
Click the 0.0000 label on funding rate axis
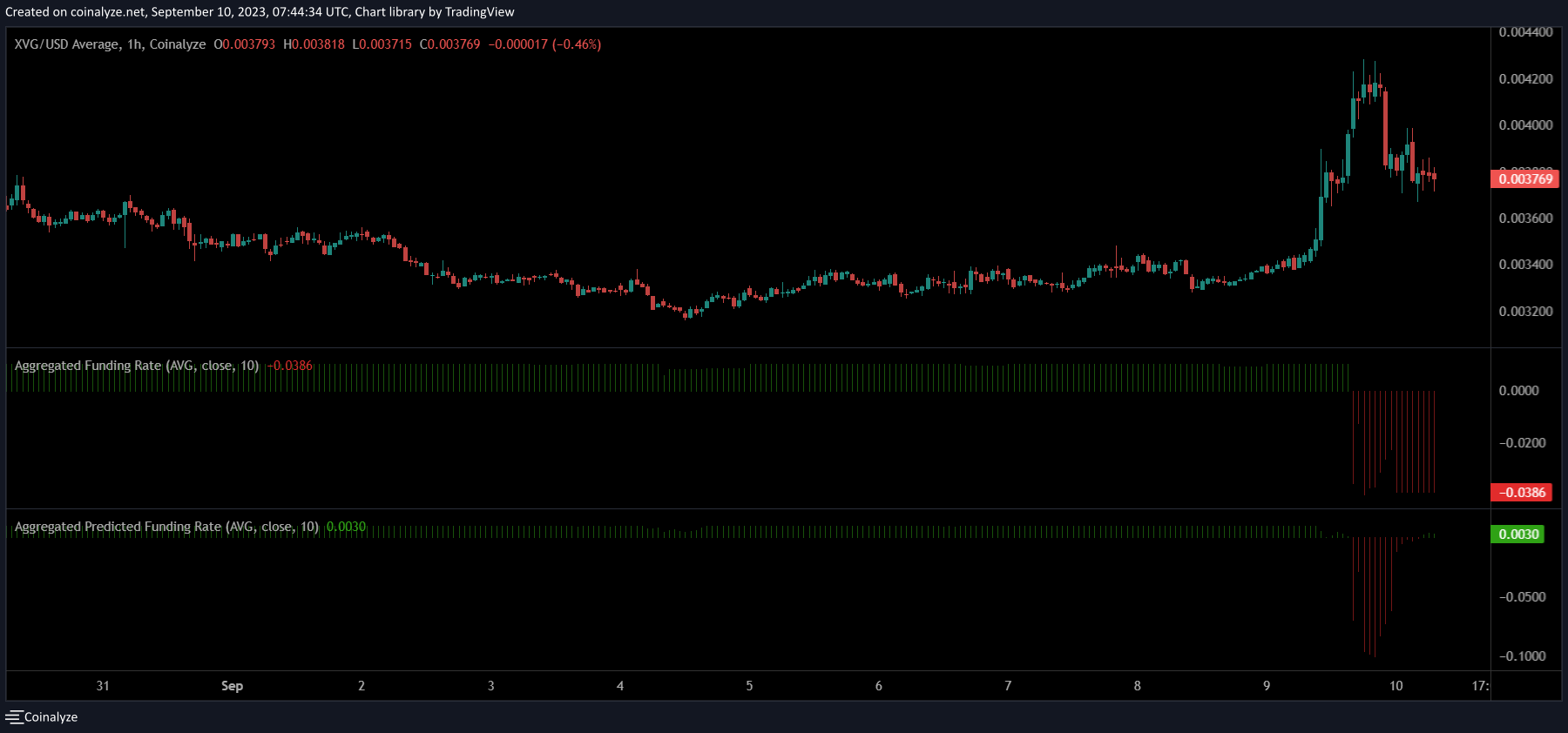pos(1518,391)
